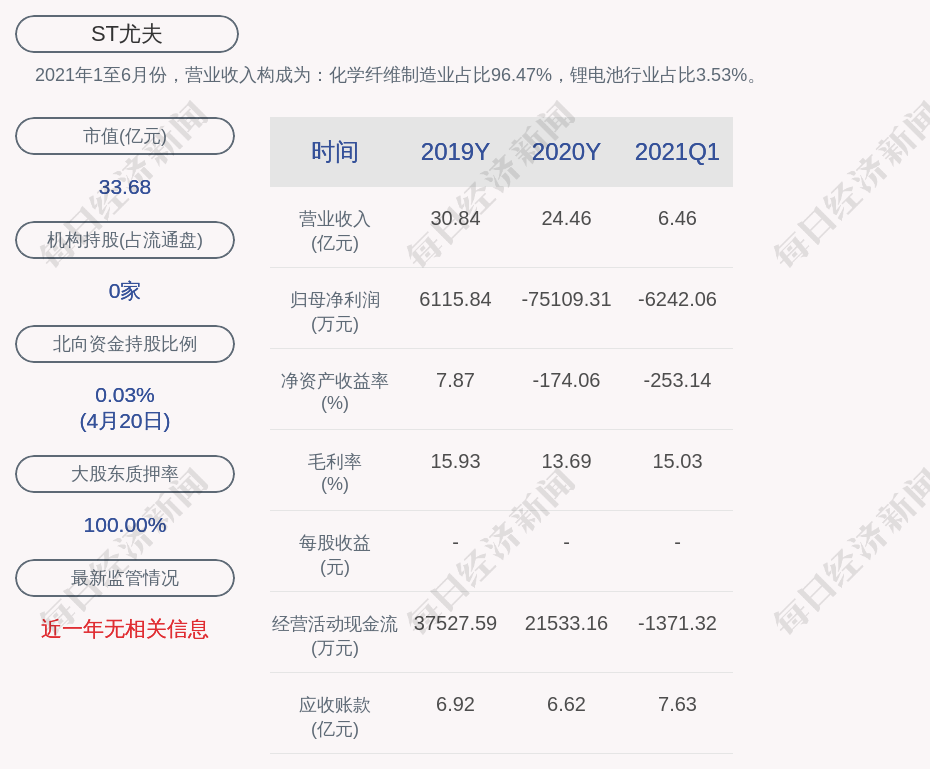Select the 净资产收益率 (%) row label

[x=335, y=392]
